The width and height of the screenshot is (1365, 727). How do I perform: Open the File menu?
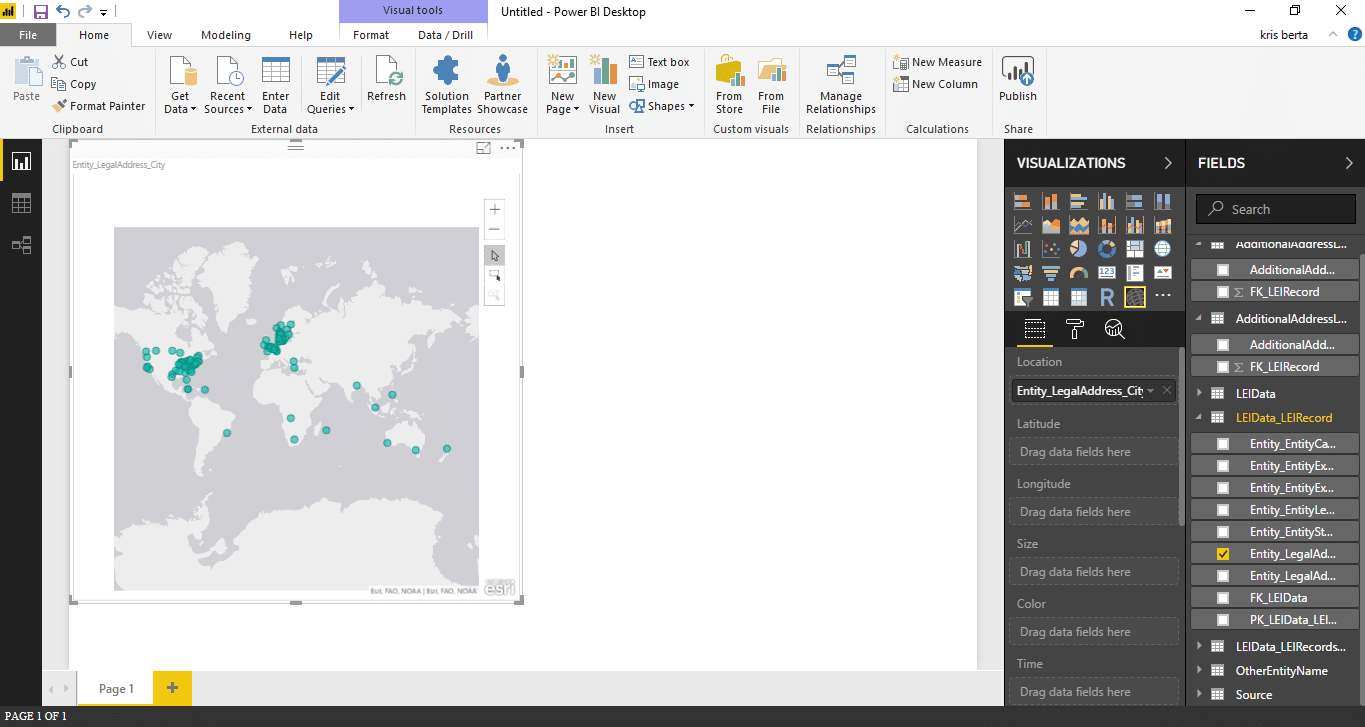click(x=28, y=35)
